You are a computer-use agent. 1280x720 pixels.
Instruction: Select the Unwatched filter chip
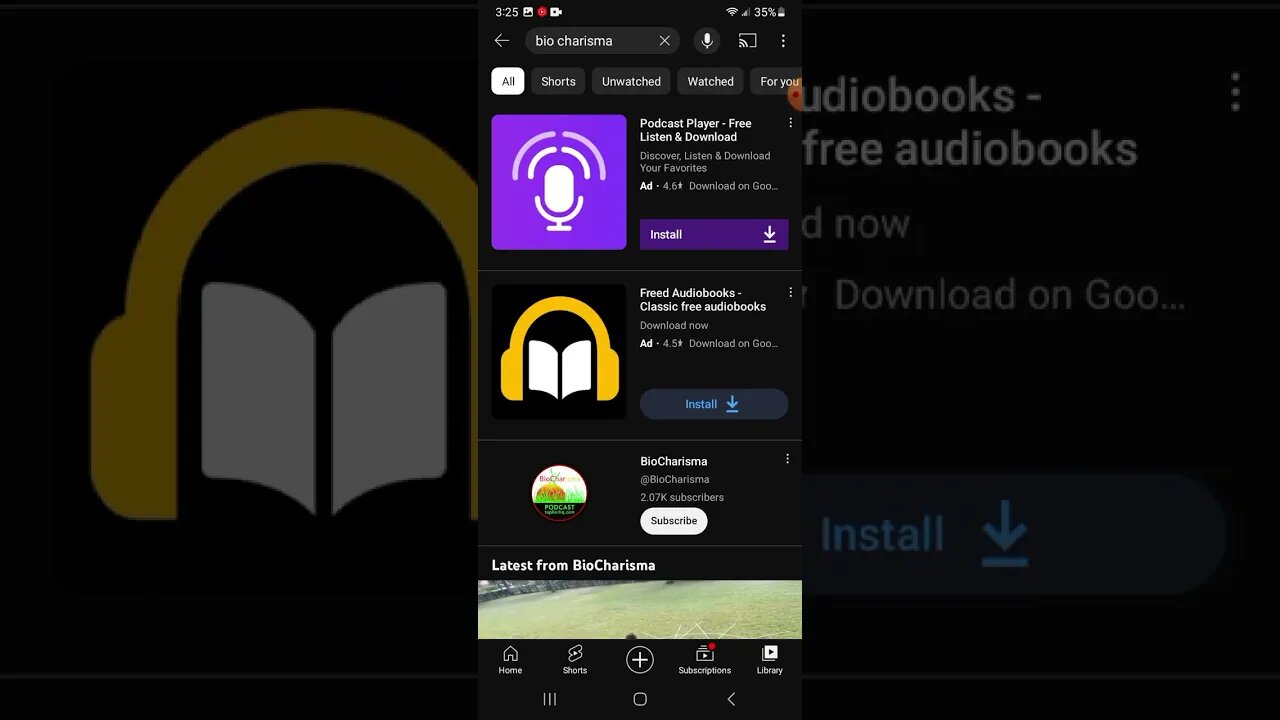click(631, 81)
